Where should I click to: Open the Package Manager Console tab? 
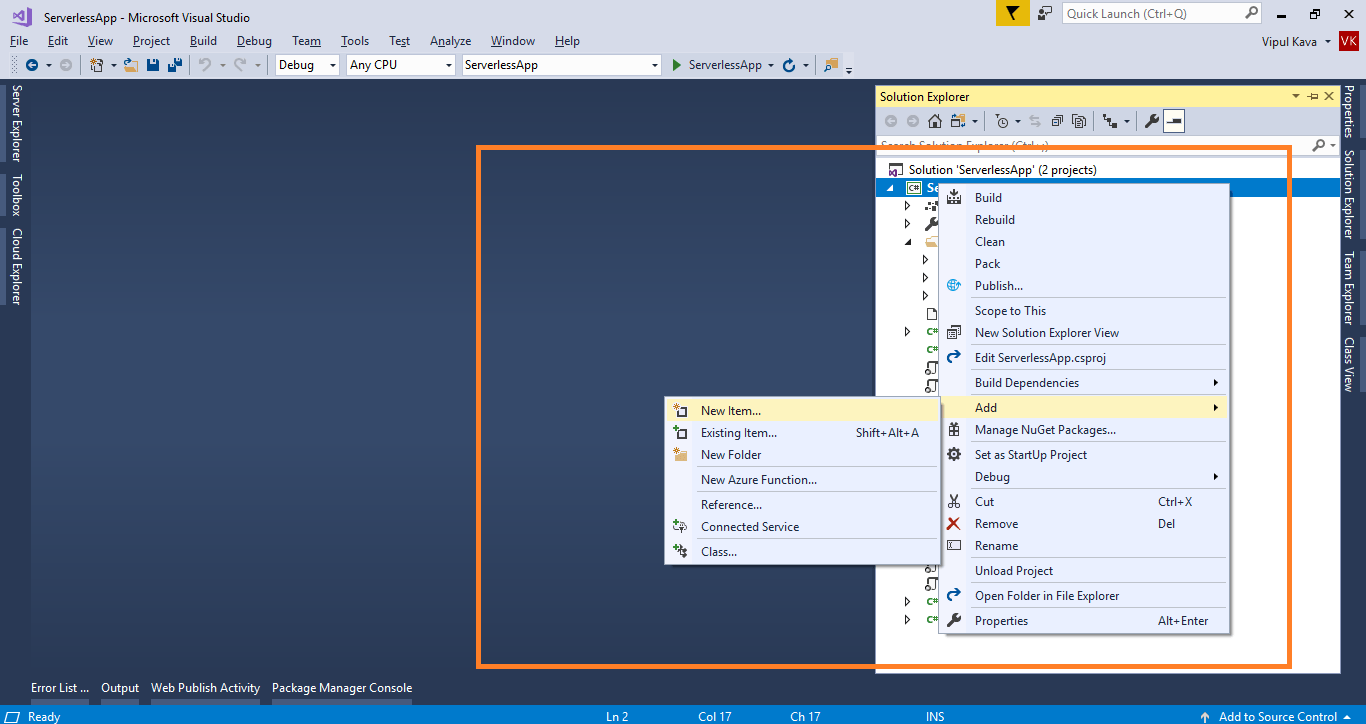pyautogui.click(x=342, y=688)
